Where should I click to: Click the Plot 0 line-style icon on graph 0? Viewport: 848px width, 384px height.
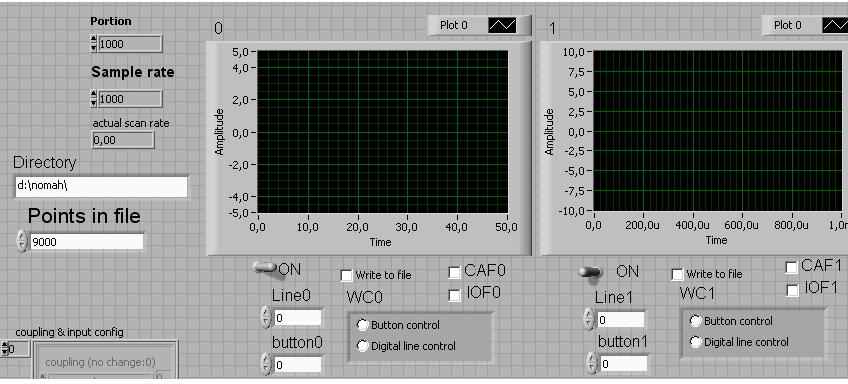point(502,25)
